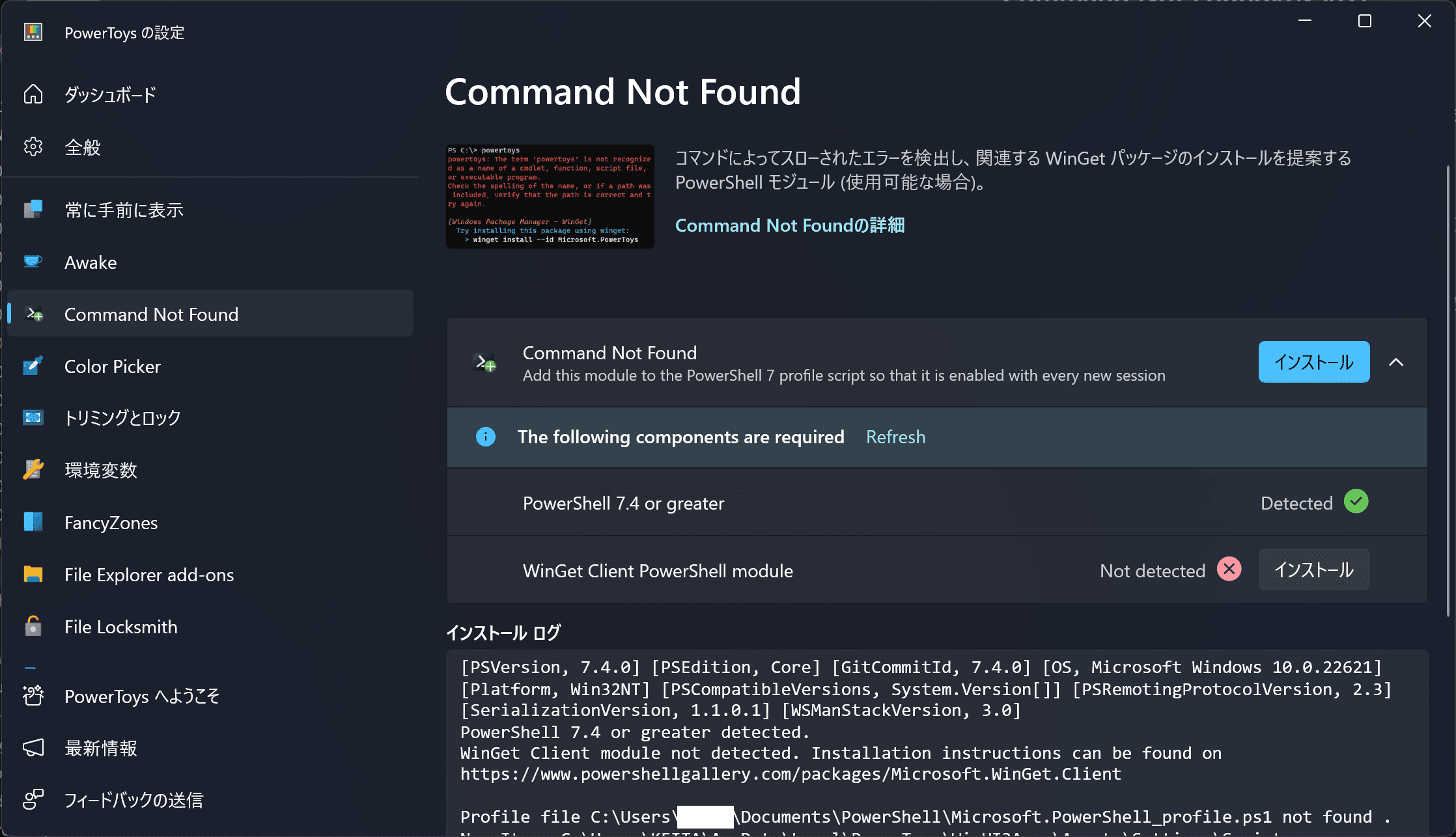Select 常に手前に表示 in sidebar

tap(210, 210)
